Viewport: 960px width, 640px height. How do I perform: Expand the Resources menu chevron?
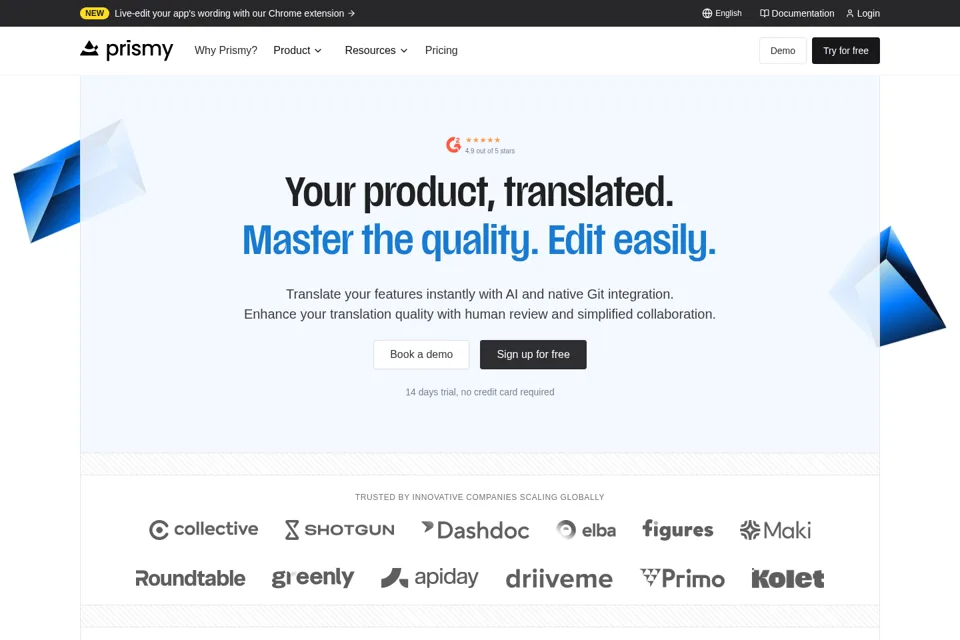[404, 51]
